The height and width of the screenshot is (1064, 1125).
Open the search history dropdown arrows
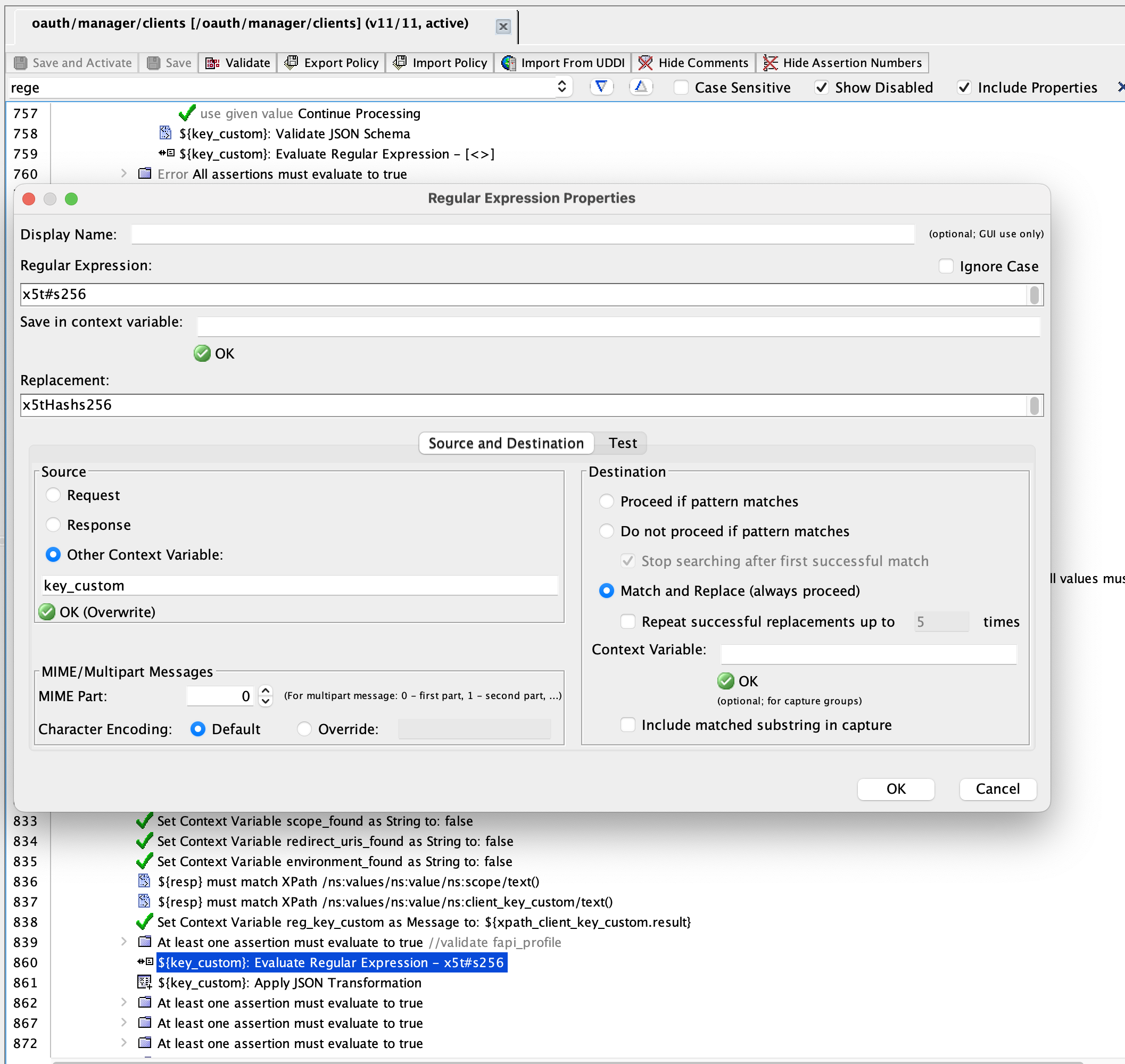pos(561,87)
